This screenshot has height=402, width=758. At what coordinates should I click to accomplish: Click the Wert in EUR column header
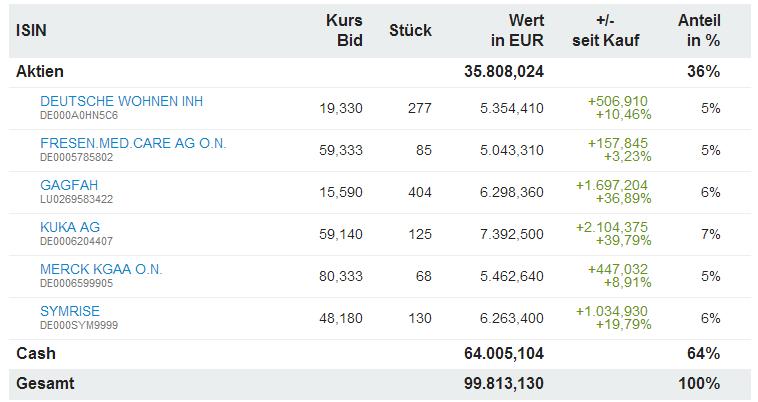(517, 30)
